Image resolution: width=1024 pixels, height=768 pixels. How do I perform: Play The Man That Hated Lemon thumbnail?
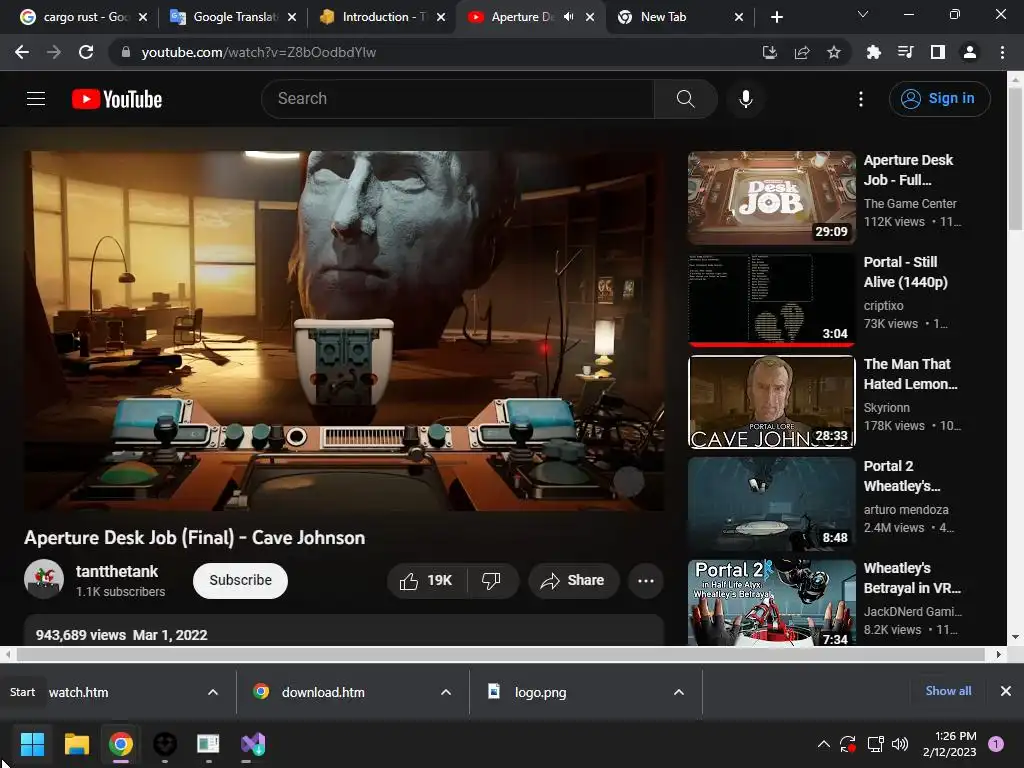(771, 402)
